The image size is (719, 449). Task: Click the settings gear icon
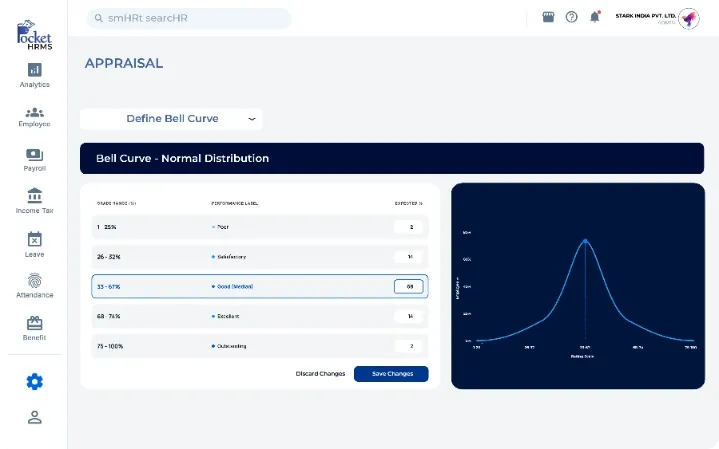point(35,381)
